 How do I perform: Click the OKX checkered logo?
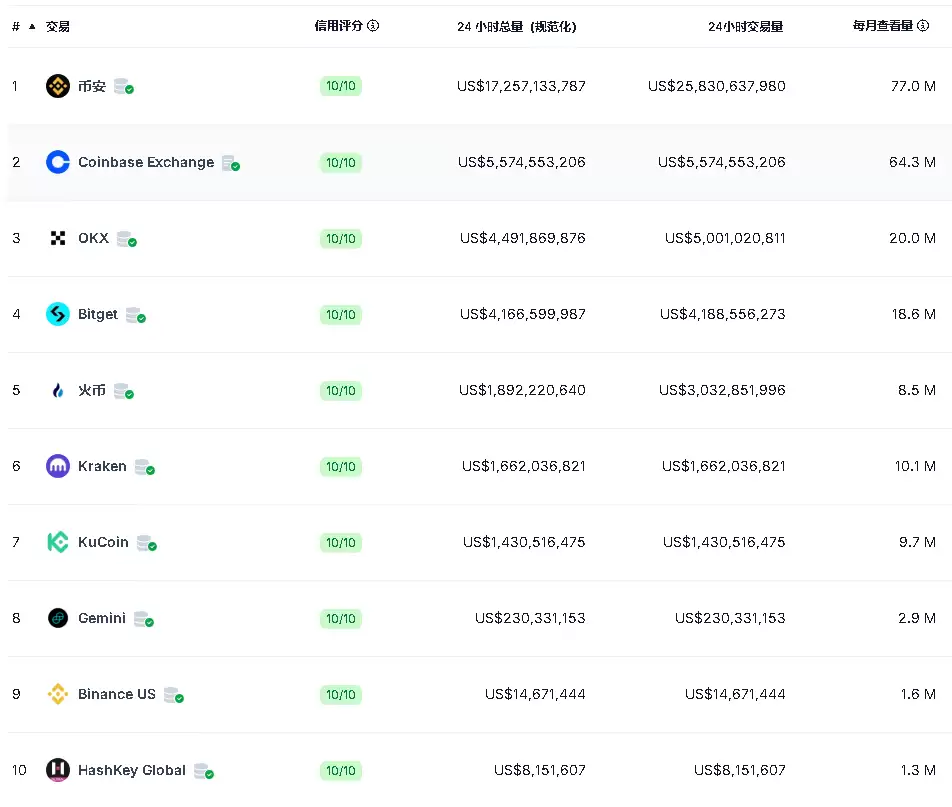58,238
